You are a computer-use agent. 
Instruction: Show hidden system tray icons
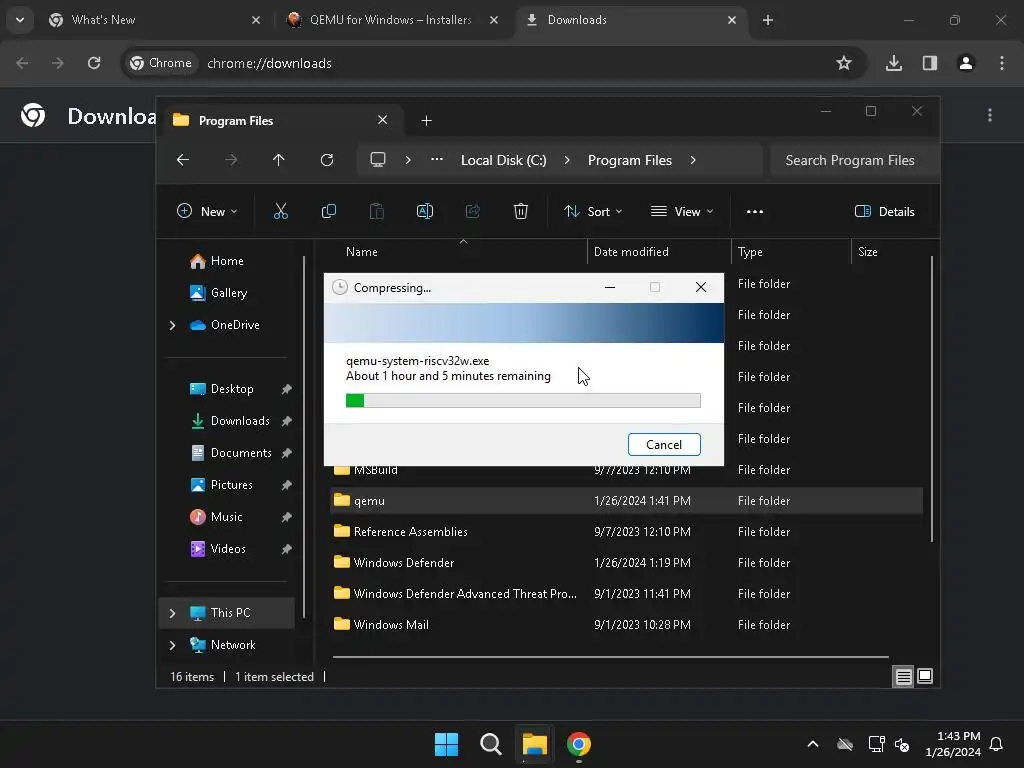click(x=813, y=744)
